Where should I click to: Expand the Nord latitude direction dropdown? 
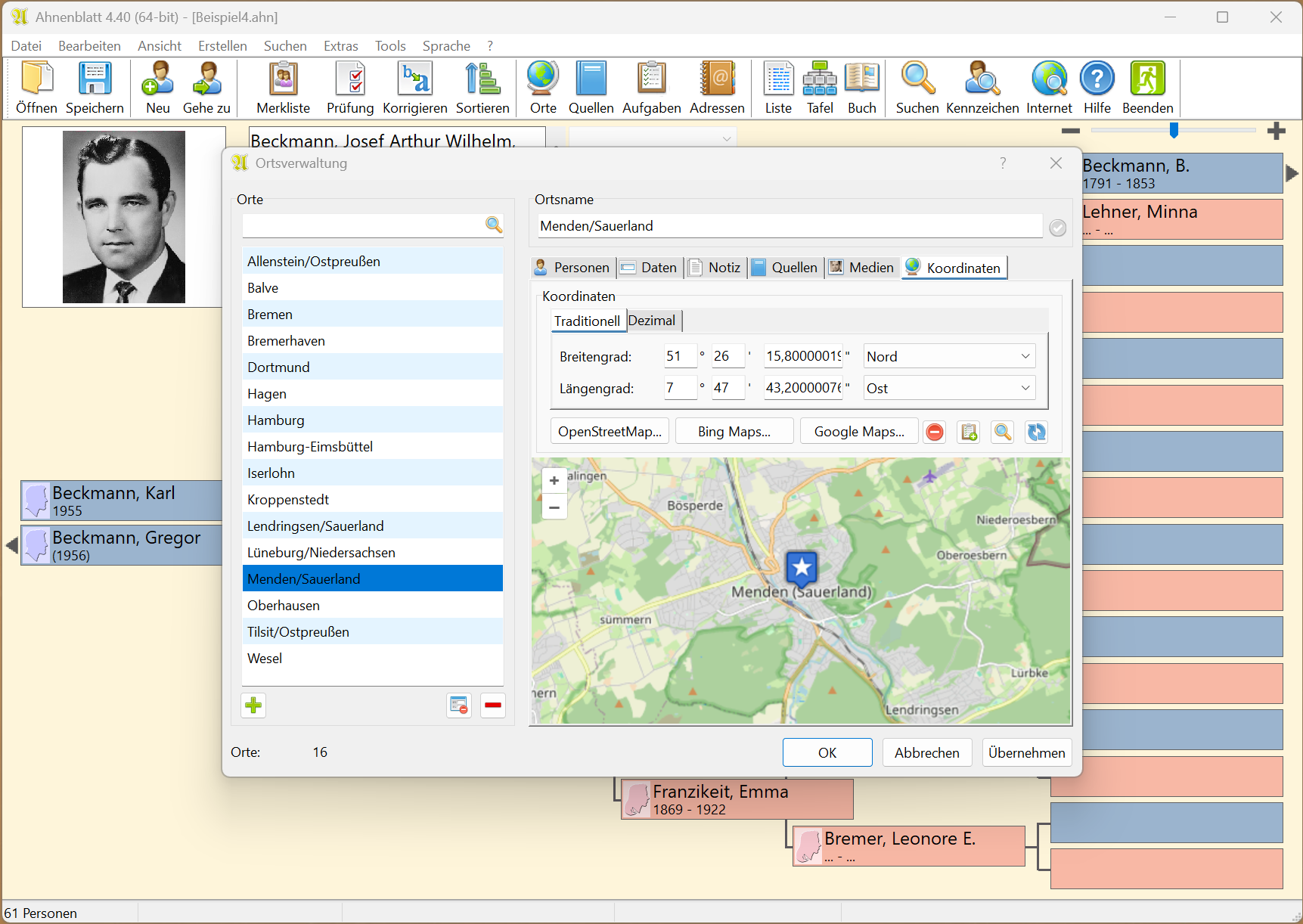(1025, 356)
